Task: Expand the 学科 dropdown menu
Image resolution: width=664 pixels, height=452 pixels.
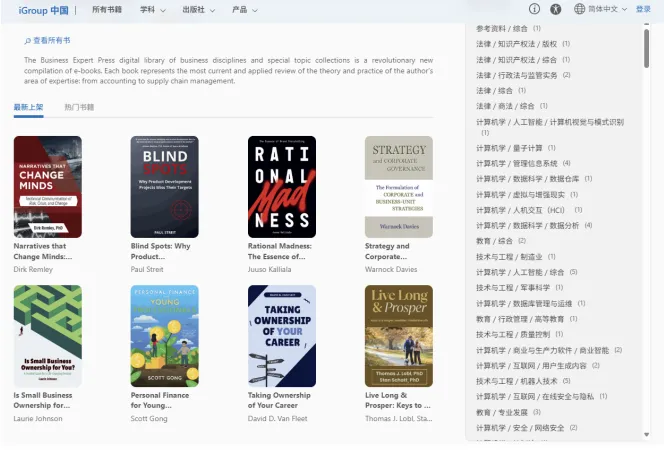Action: click(152, 10)
